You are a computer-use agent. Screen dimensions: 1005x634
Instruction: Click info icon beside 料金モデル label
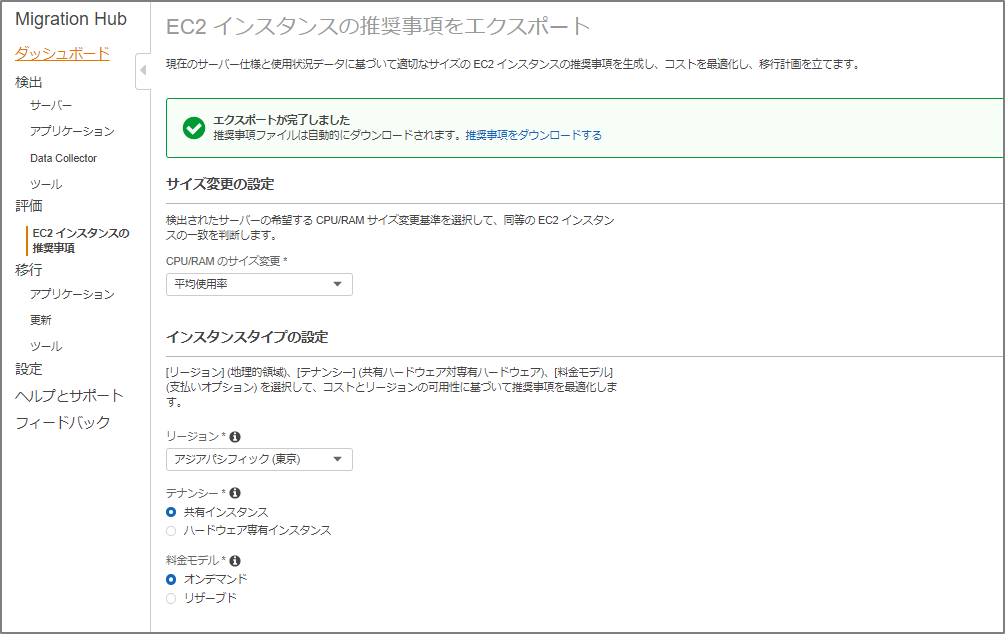(x=235, y=561)
